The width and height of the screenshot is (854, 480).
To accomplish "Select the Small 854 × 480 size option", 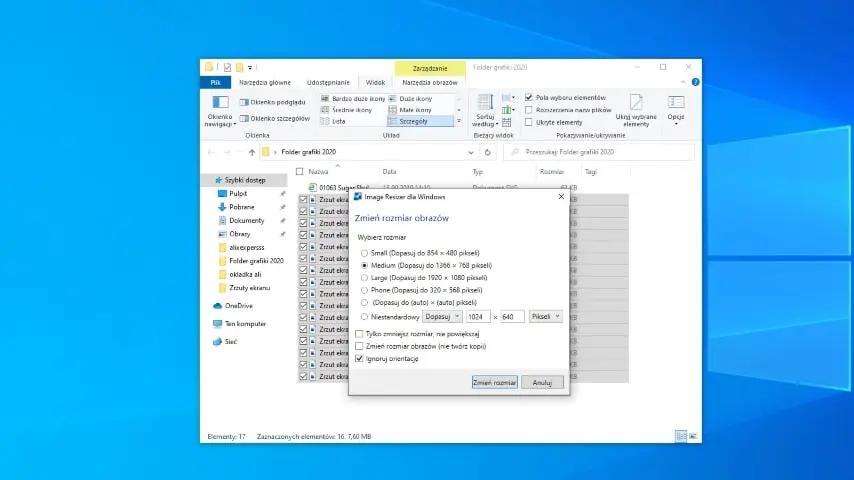I will (x=364, y=254).
